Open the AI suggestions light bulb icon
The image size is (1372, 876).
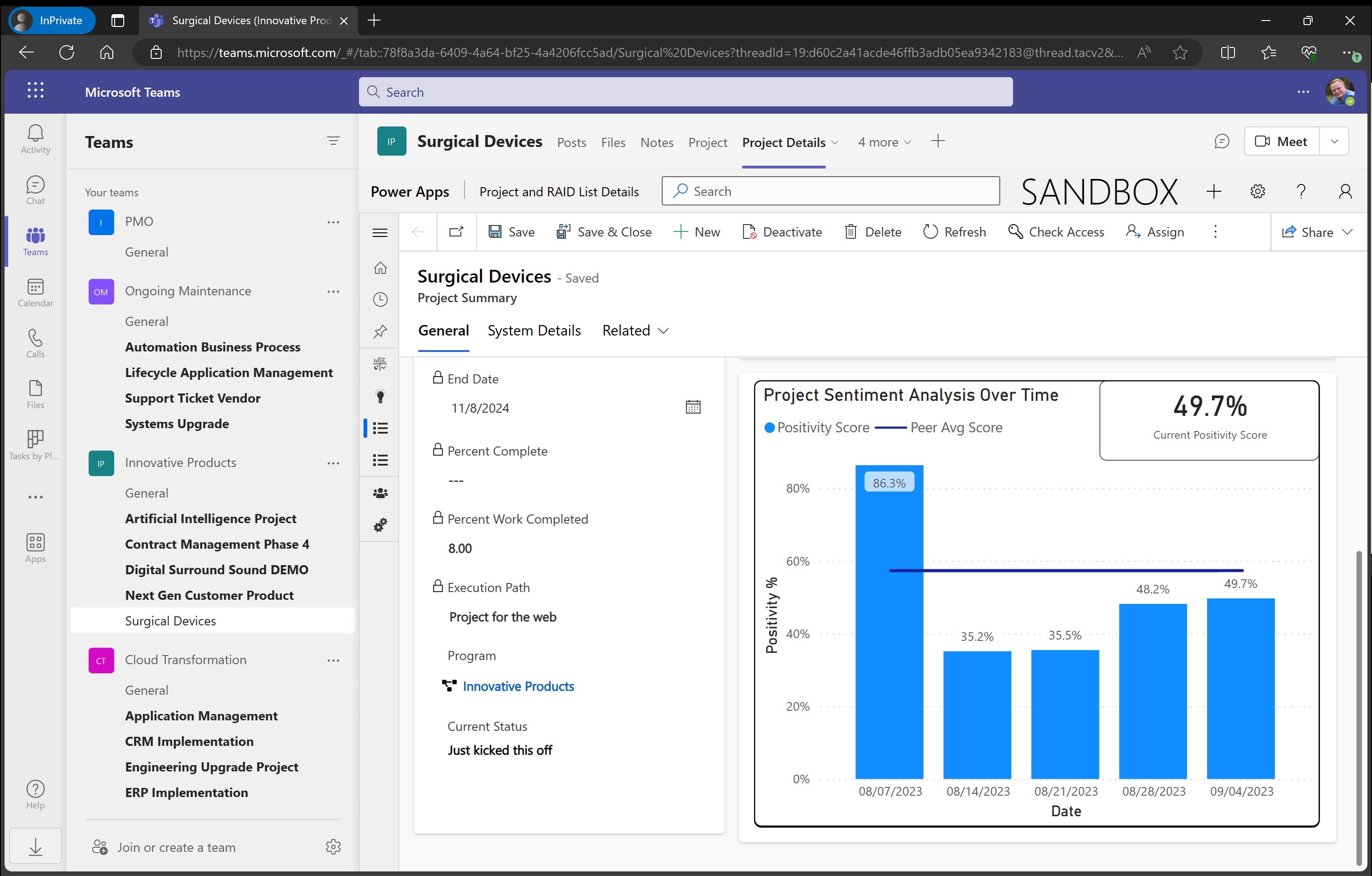click(x=380, y=396)
